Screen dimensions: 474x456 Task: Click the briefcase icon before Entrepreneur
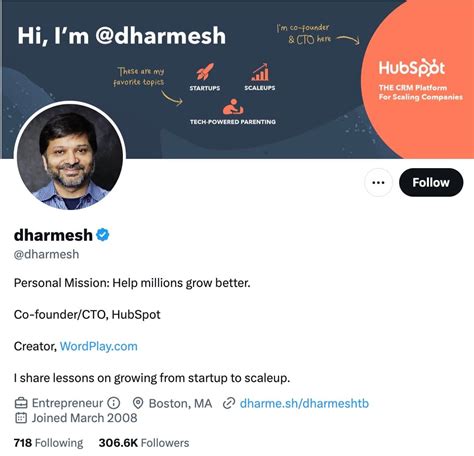(21, 403)
